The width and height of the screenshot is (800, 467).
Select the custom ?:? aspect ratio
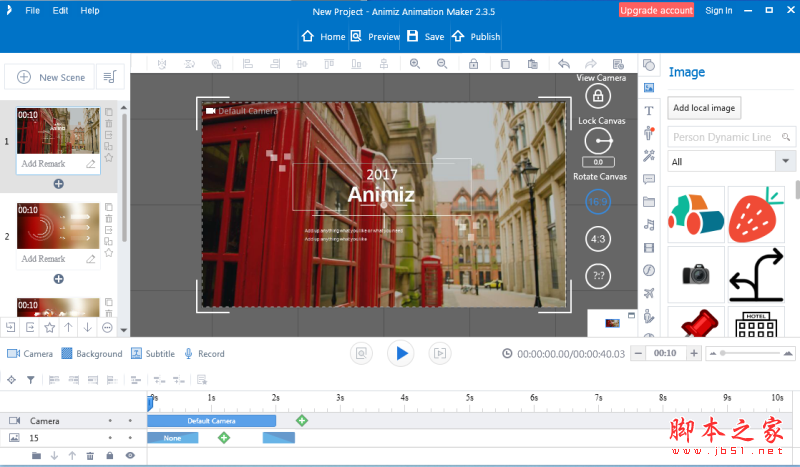pyautogui.click(x=598, y=276)
